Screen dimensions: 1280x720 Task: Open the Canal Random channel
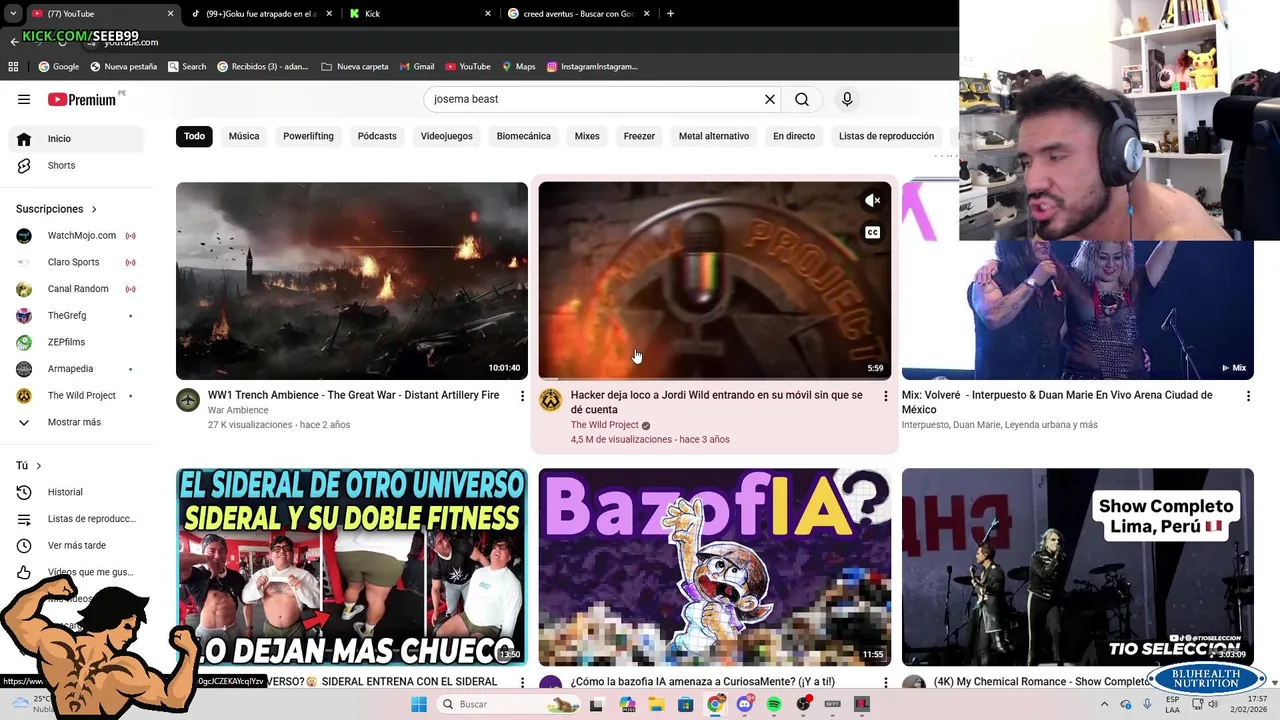pos(76,289)
